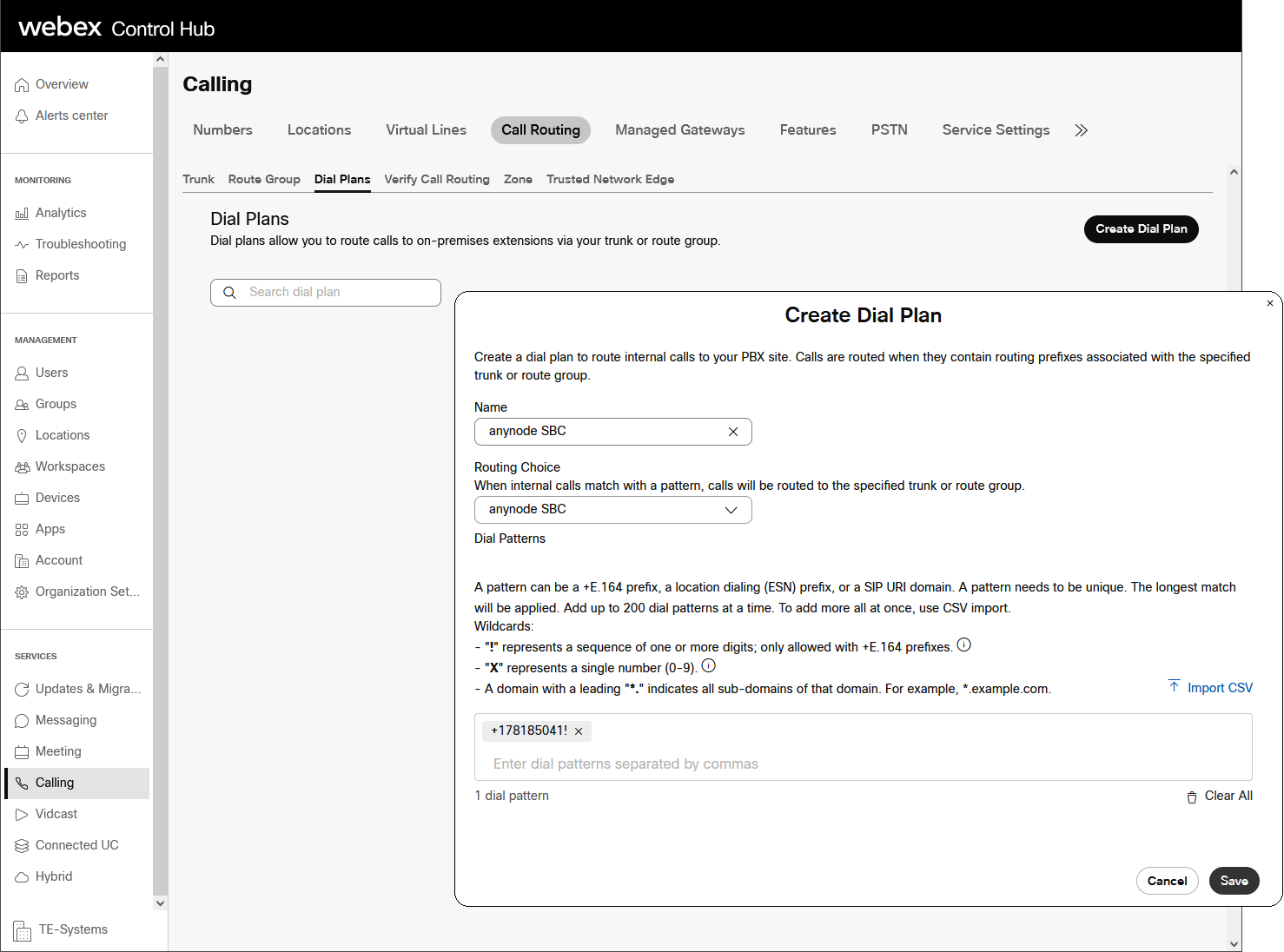The height and width of the screenshot is (952, 1284).
Task: Click the dial plan Name input field
Action: [x=613, y=432]
